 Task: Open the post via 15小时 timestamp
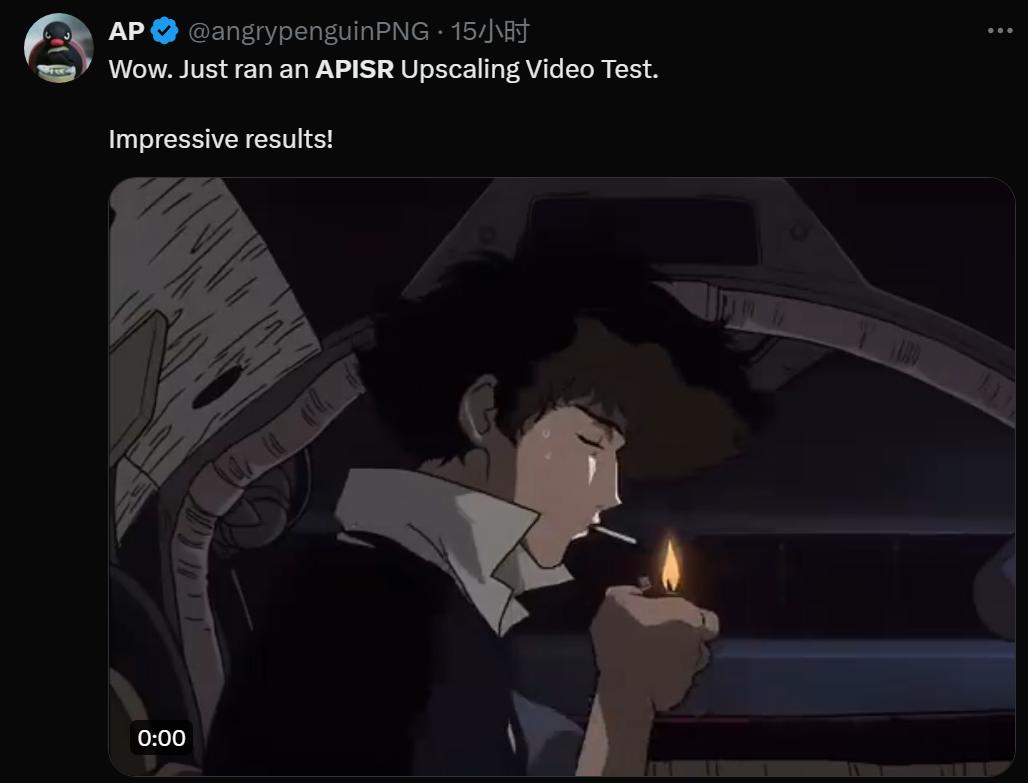tap(490, 31)
